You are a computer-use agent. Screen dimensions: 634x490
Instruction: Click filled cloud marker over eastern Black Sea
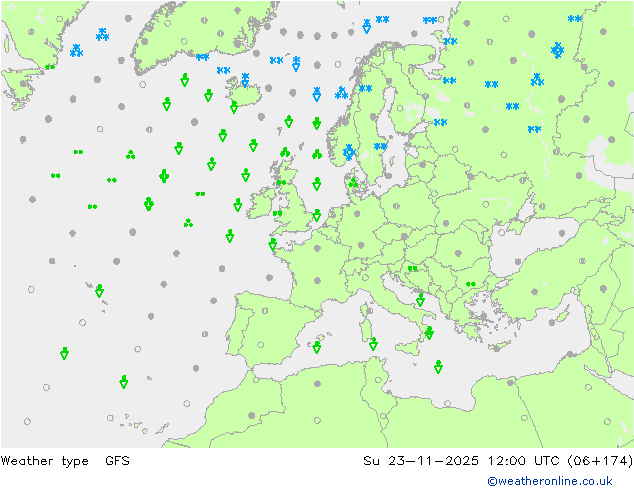coord(562,233)
